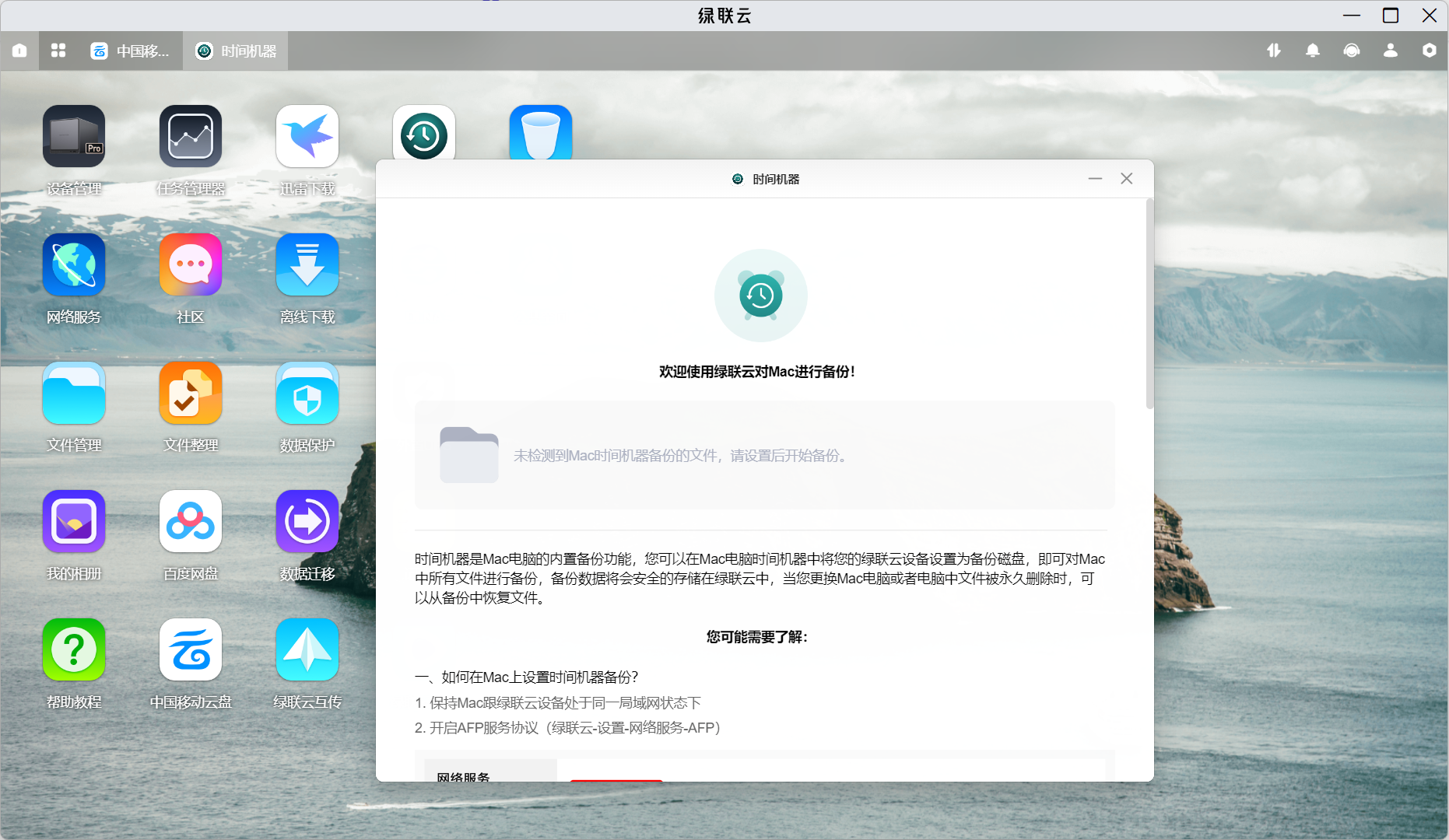Open 文件整理 file organizer app
Viewport: 1449px width, 840px height.
191,394
